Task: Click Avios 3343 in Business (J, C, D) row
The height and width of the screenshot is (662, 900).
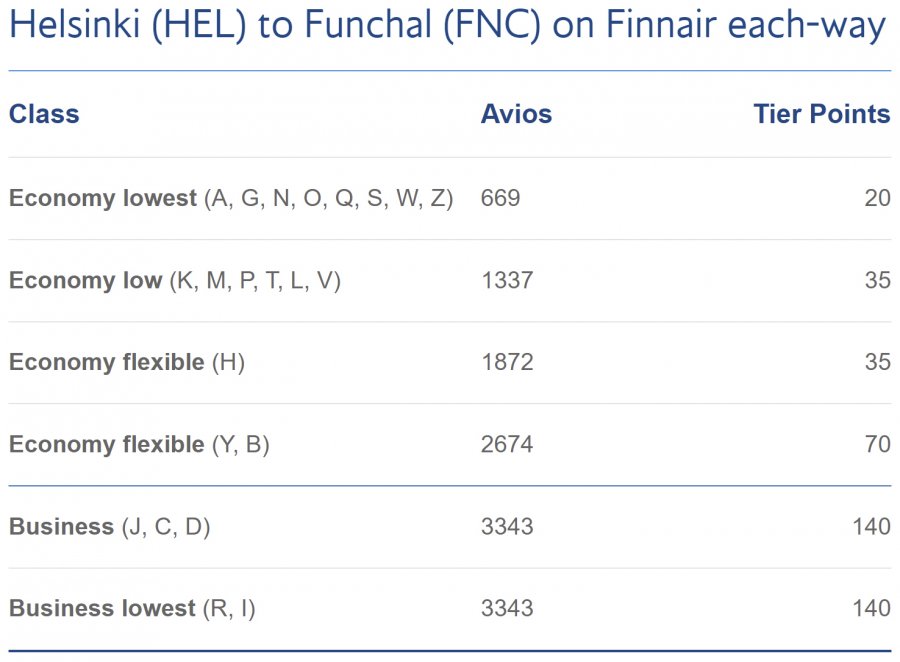Action: click(507, 526)
